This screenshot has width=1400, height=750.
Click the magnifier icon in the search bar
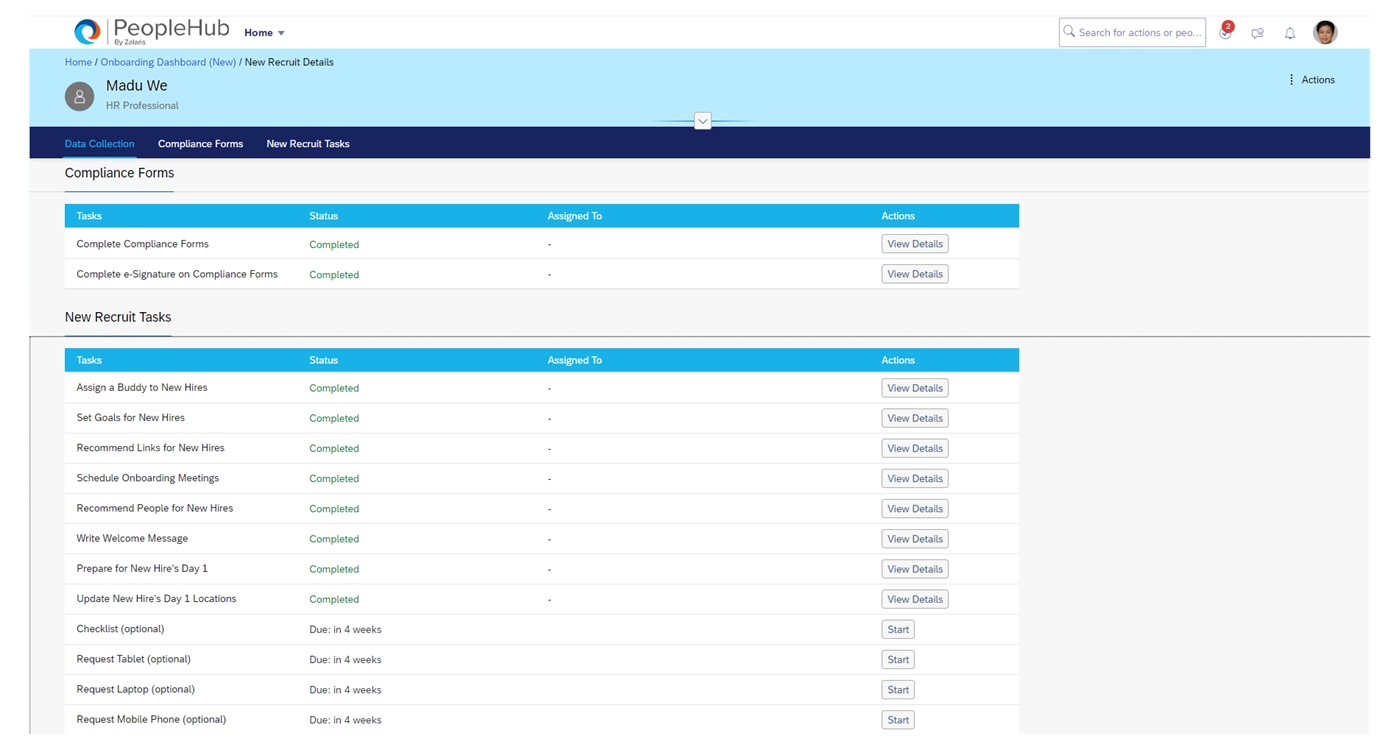click(x=1069, y=31)
